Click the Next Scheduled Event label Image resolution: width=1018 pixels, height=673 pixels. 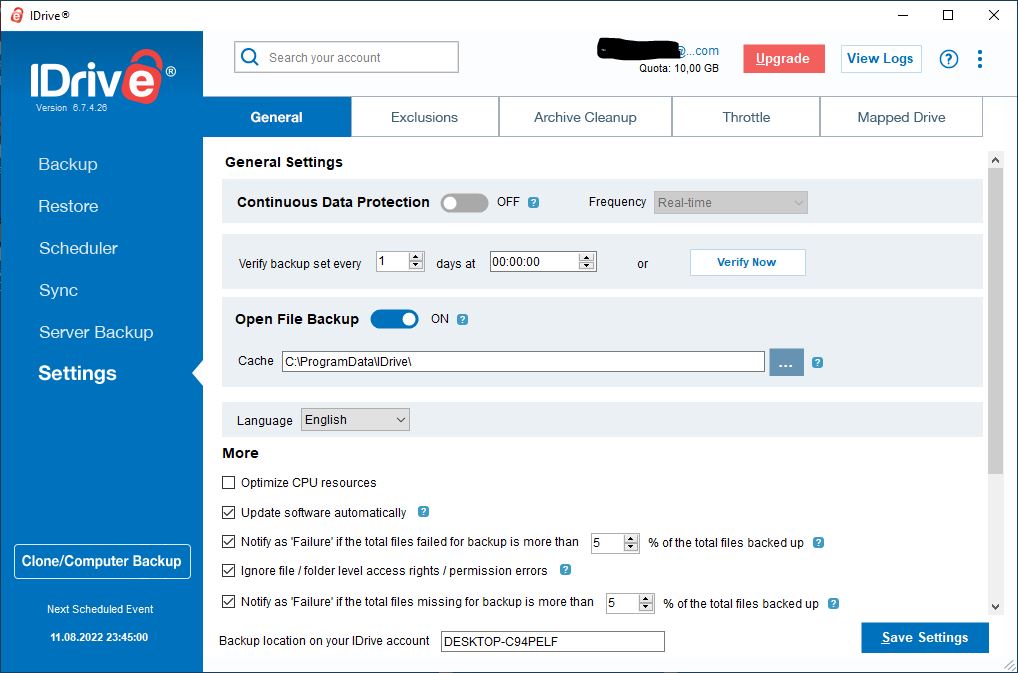click(x=100, y=609)
